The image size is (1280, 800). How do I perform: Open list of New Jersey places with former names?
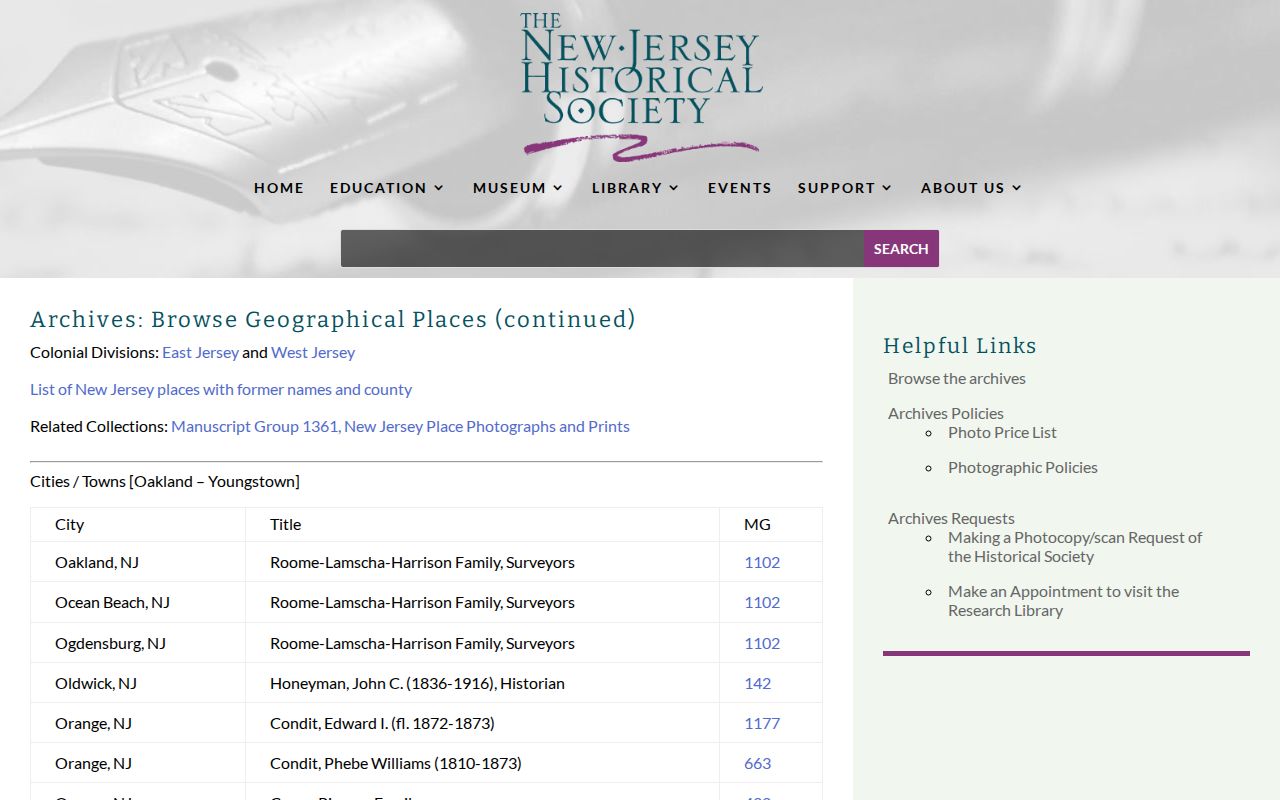(x=221, y=390)
